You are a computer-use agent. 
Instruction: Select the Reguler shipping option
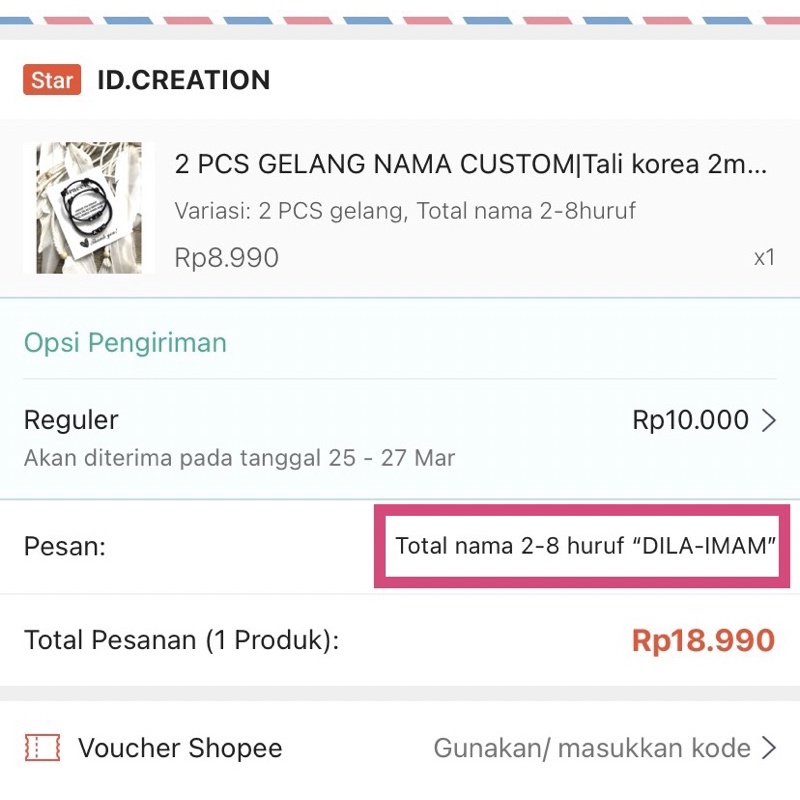coord(71,420)
